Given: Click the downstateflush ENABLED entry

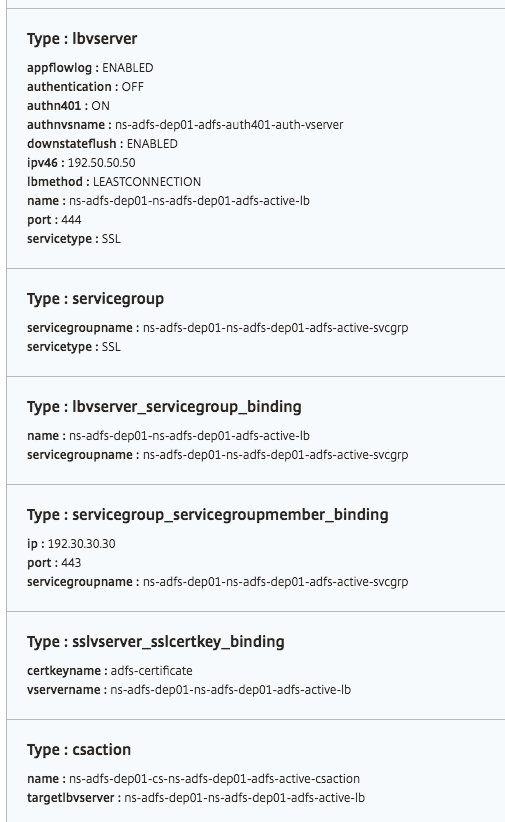Looking at the screenshot, I should click(x=152, y=144).
